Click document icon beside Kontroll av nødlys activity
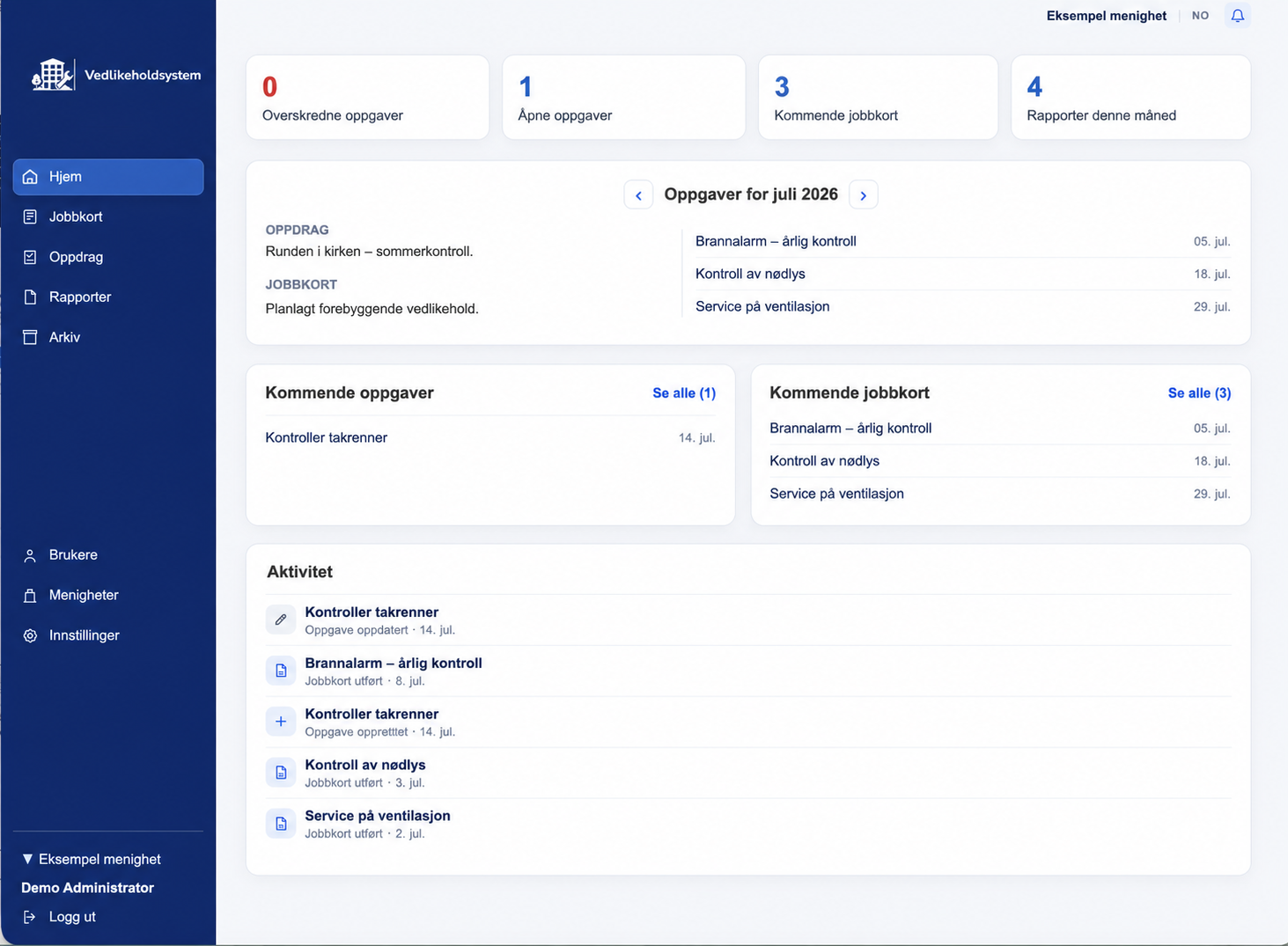The image size is (1288, 946). point(281,773)
